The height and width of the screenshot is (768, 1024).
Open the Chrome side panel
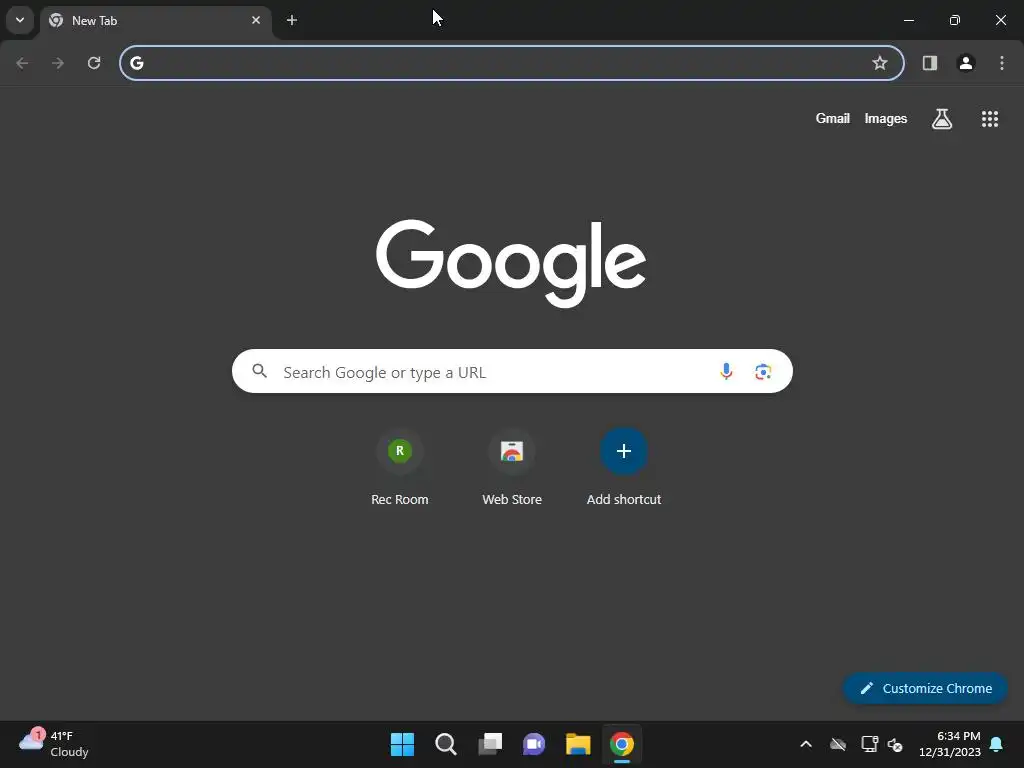(x=930, y=63)
